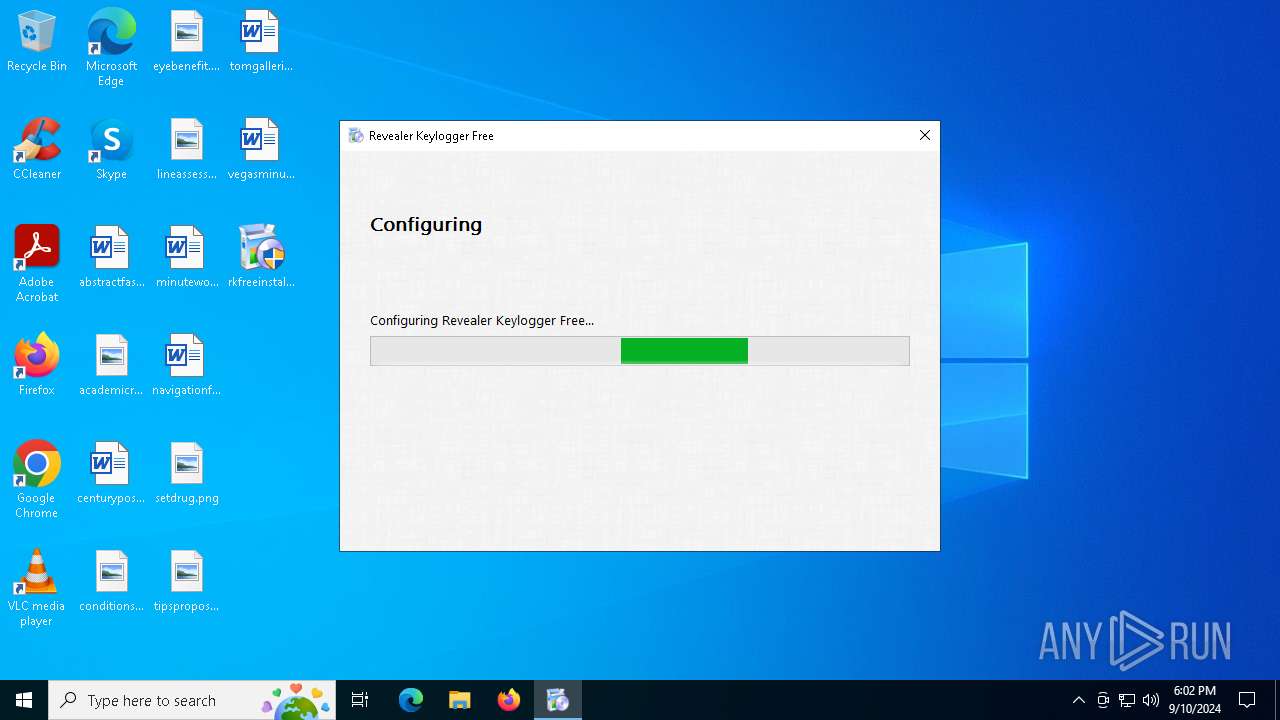Click the configuring progress bar

640,351
